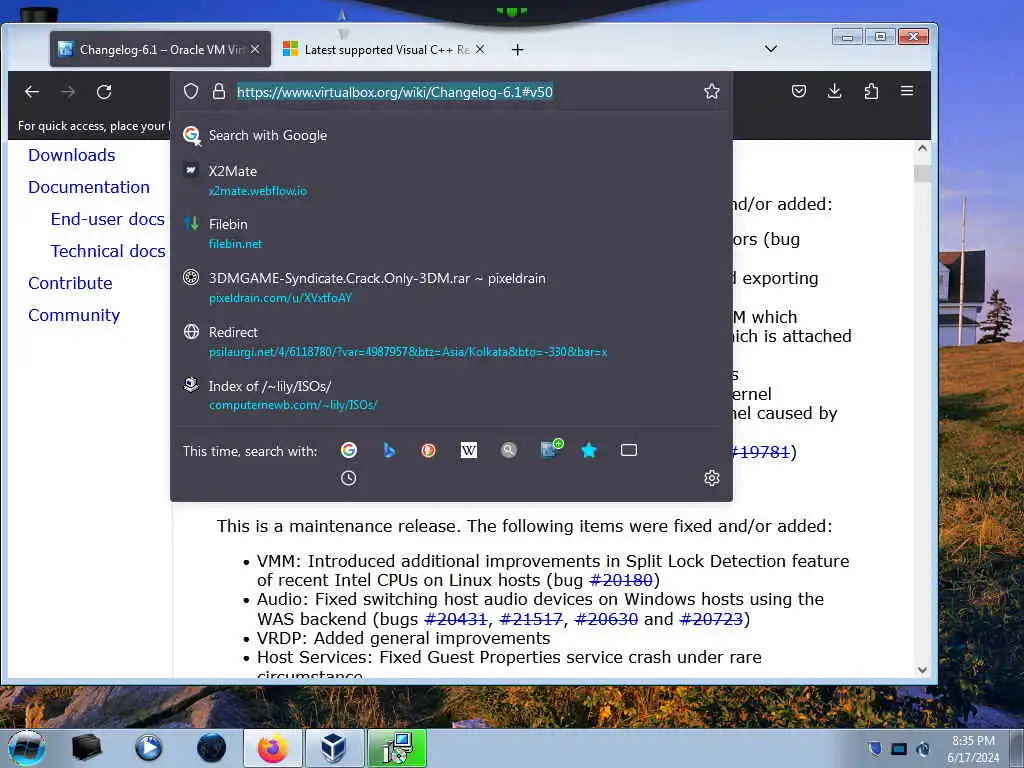Click the URL address bar field
Image resolution: width=1024 pixels, height=768 pixels.
(451, 91)
